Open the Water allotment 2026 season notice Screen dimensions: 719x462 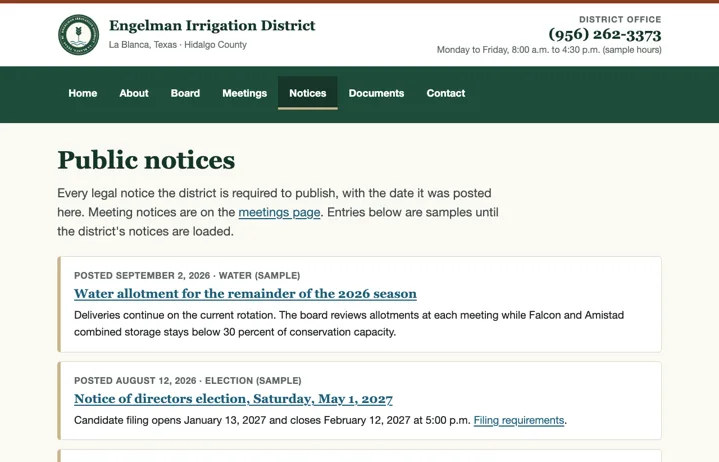tap(245, 293)
